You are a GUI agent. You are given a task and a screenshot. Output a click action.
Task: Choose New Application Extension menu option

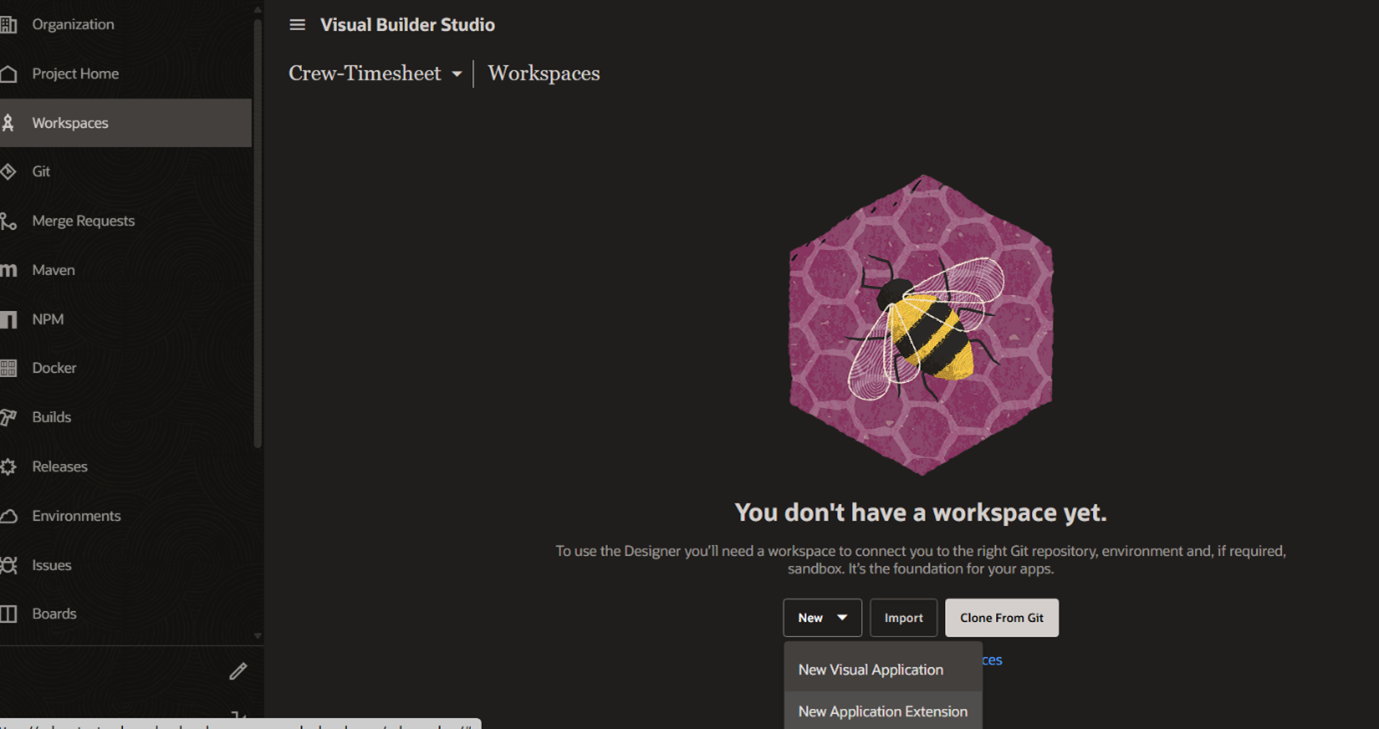882,712
